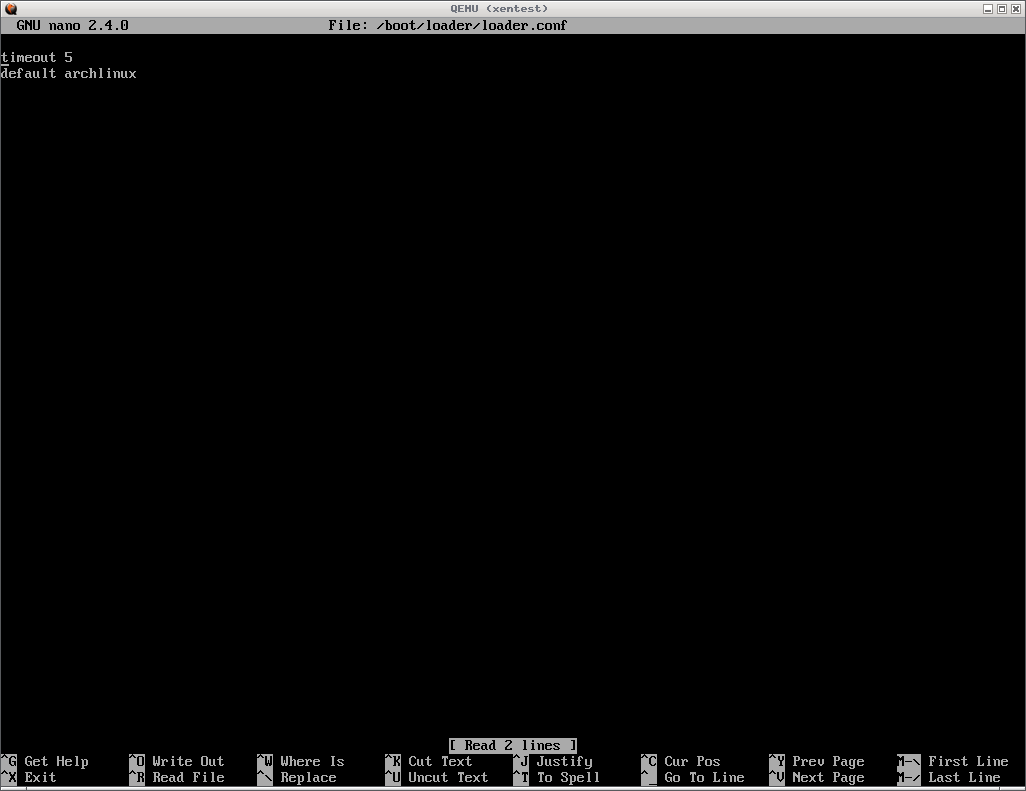The height and width of the screenshot is (791, 1026).
Task: Click the ^K Cut Text shortcut
Action: [429, 761]
